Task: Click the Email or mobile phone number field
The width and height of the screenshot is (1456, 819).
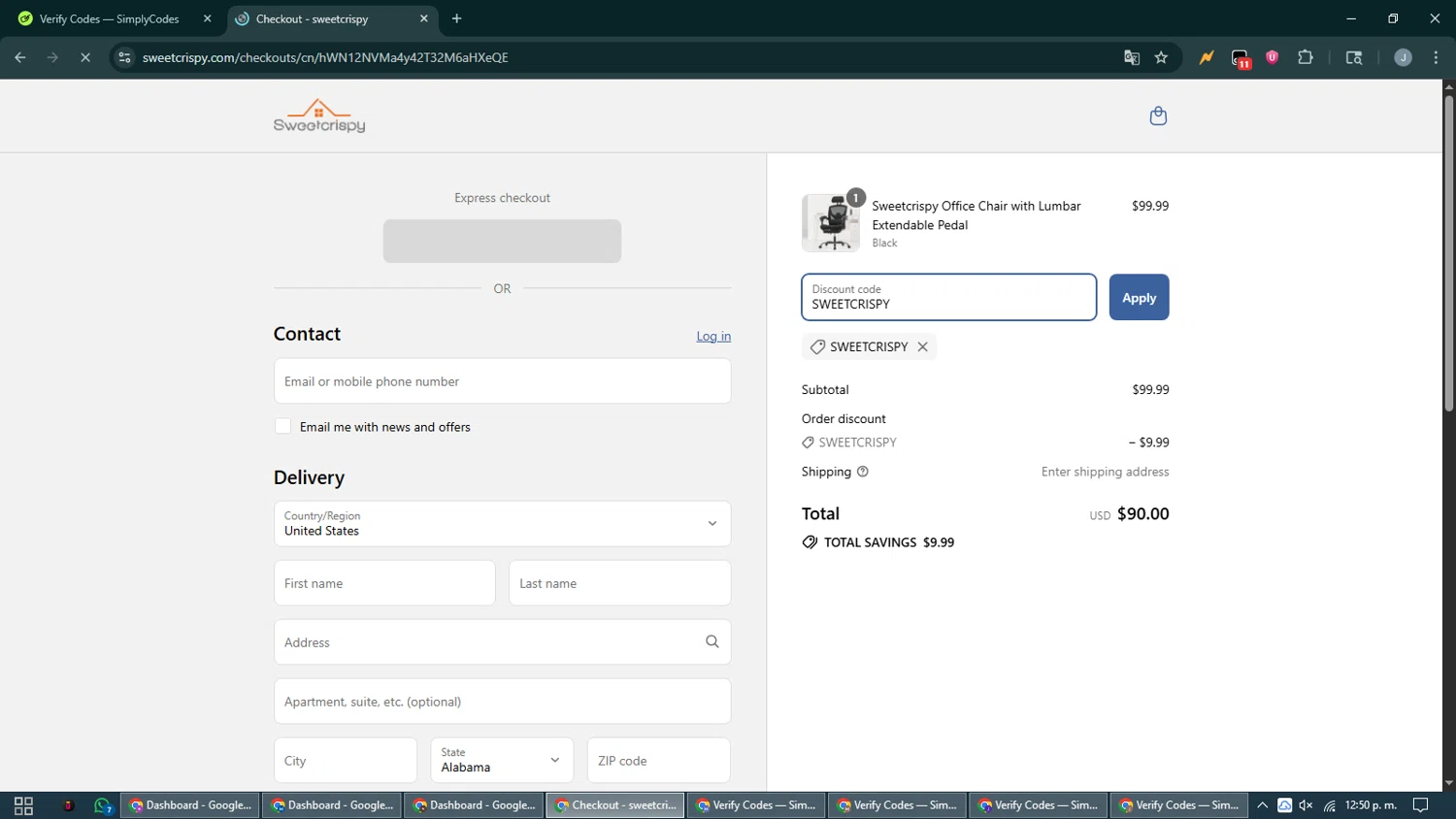Action: tap(502, 380)
